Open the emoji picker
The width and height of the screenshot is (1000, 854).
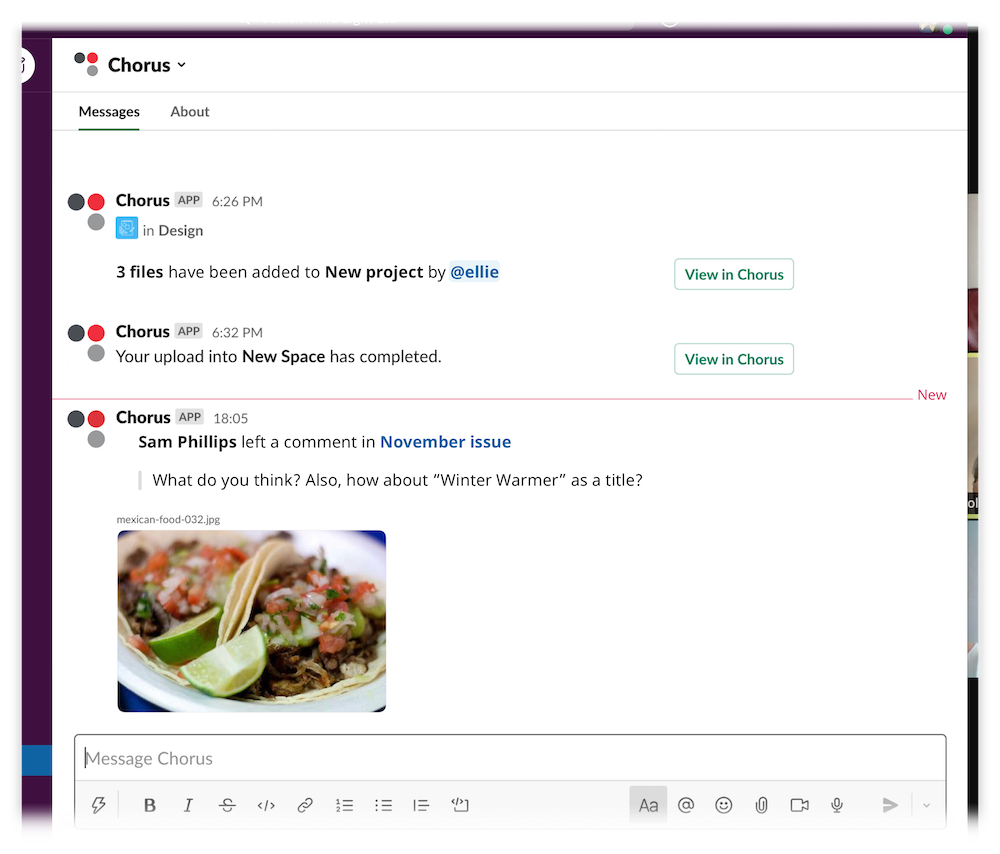point(723,806)
